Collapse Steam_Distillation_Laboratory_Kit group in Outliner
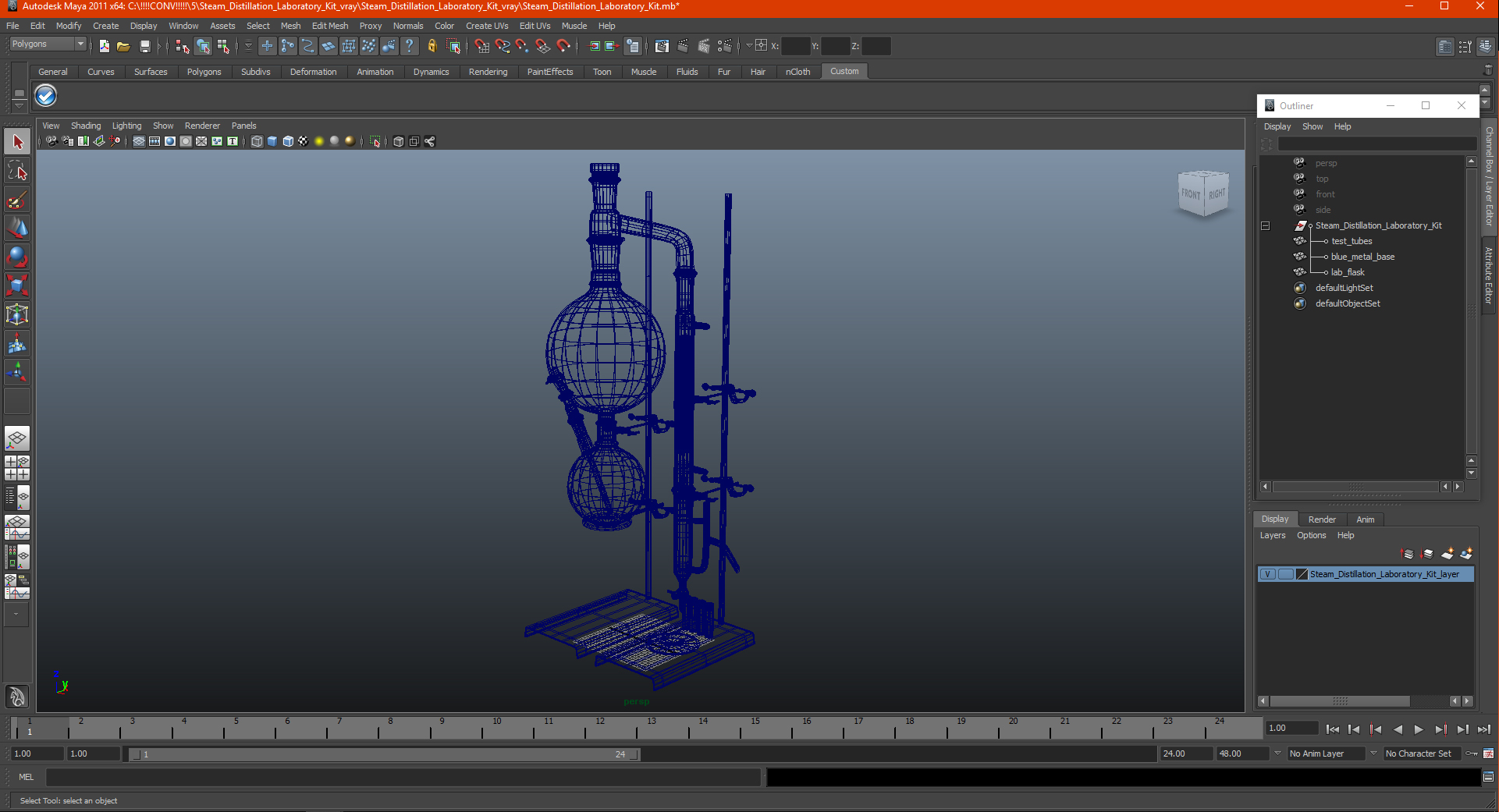1499x812 pixels. (x=1266, y=226)
